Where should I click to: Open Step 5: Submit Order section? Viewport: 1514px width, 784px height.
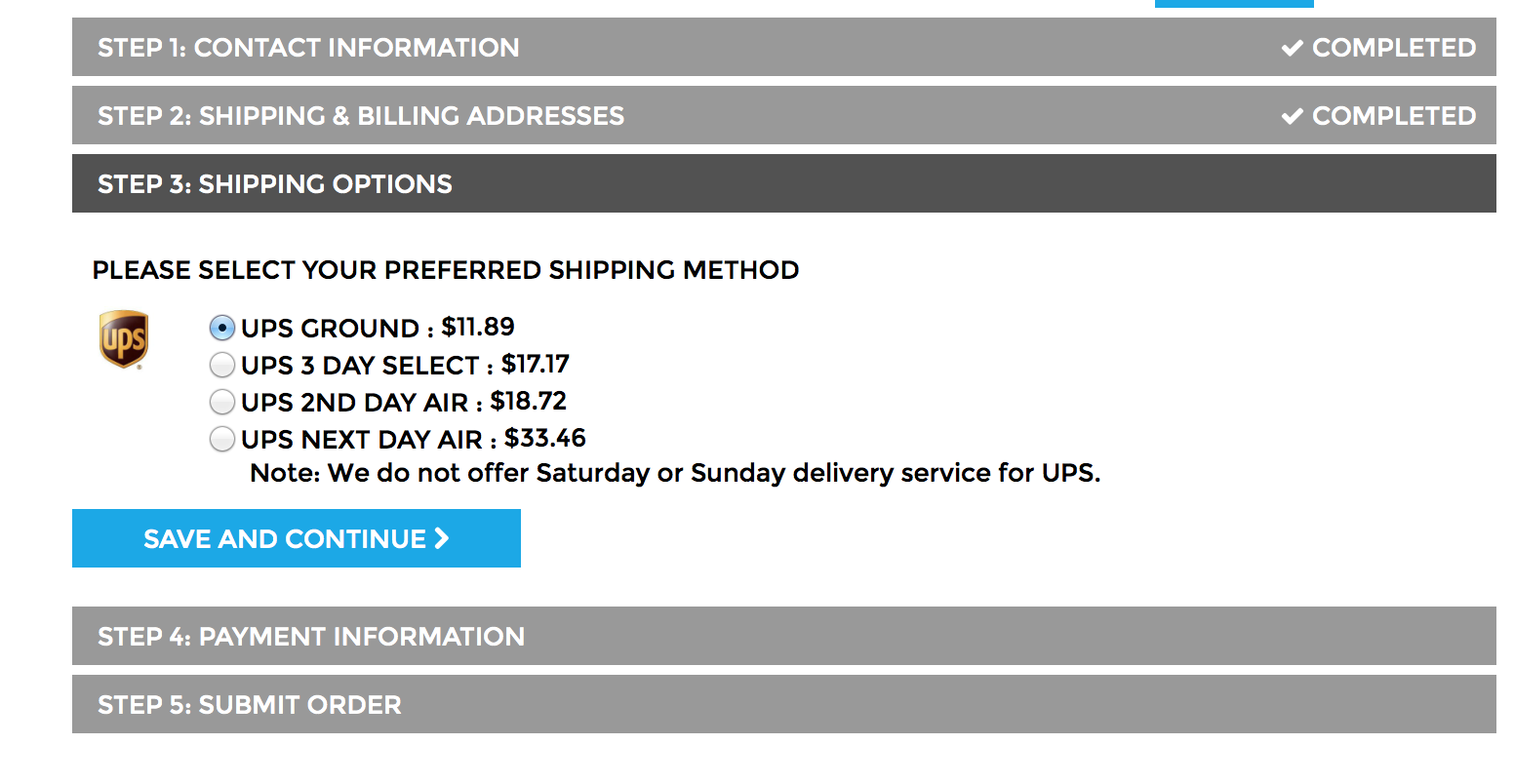(250, 705)
